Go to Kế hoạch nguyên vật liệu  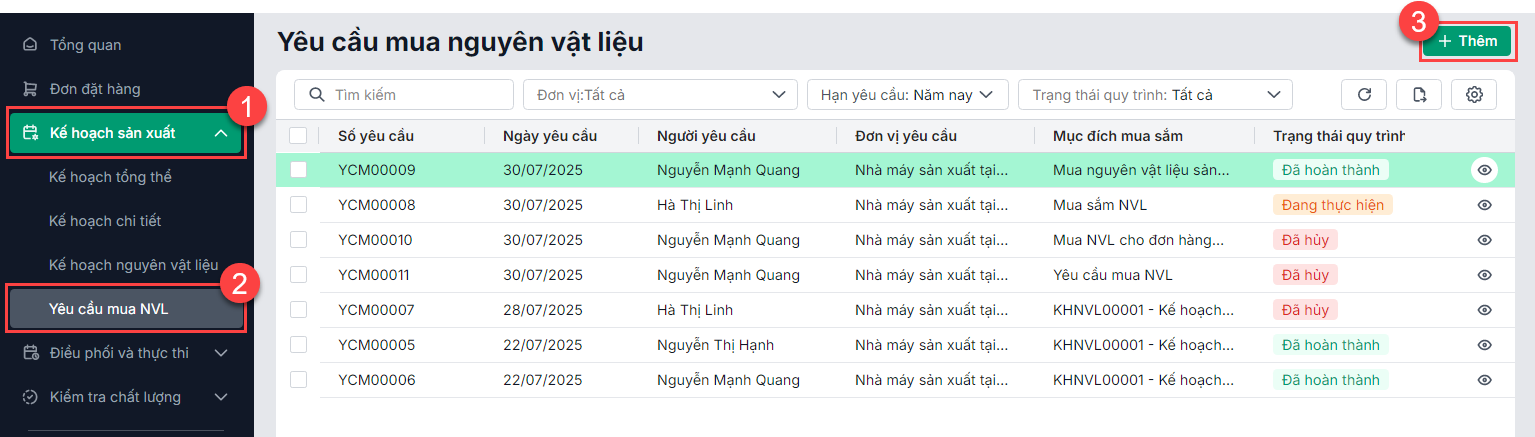coord(133,265)
